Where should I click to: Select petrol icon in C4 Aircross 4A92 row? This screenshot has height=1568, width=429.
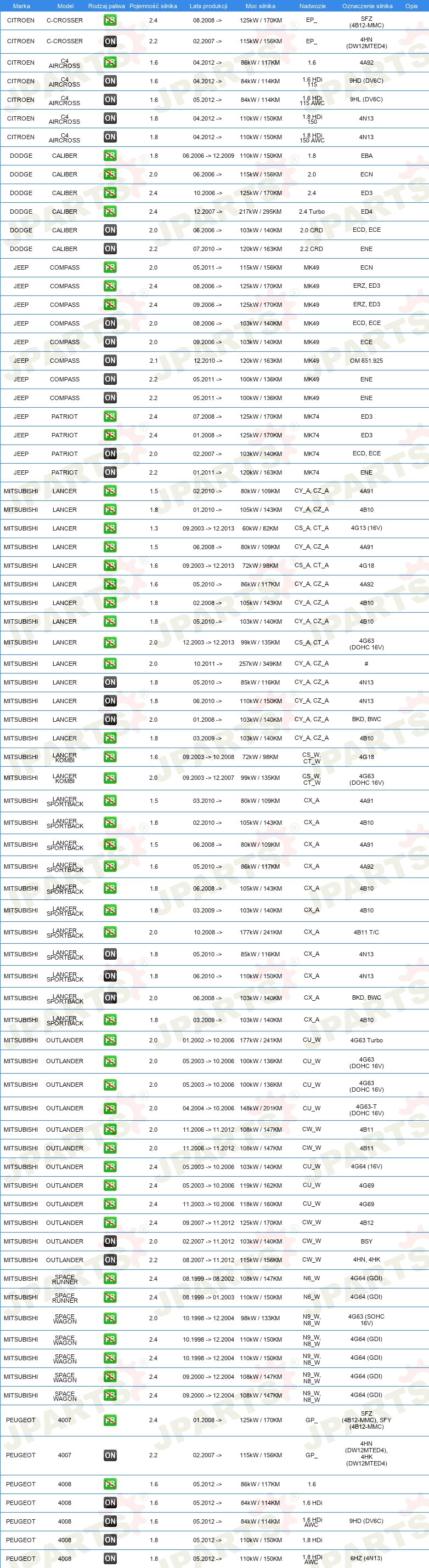click(110, 62)
